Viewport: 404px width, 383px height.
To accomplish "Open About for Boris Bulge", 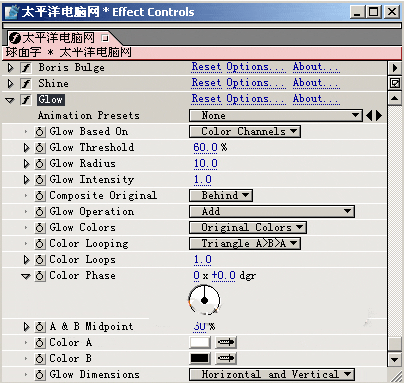I will (316, 67).
